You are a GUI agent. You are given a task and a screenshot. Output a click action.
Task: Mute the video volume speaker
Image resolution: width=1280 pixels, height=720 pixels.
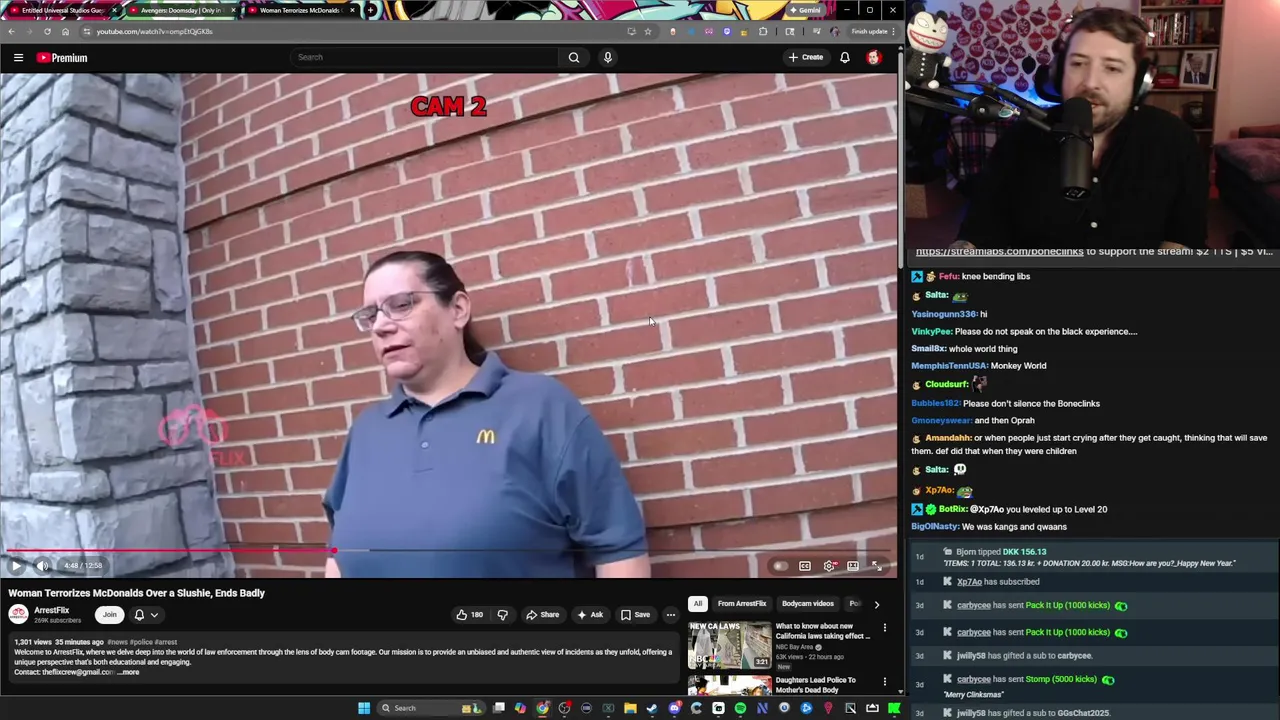42,566
